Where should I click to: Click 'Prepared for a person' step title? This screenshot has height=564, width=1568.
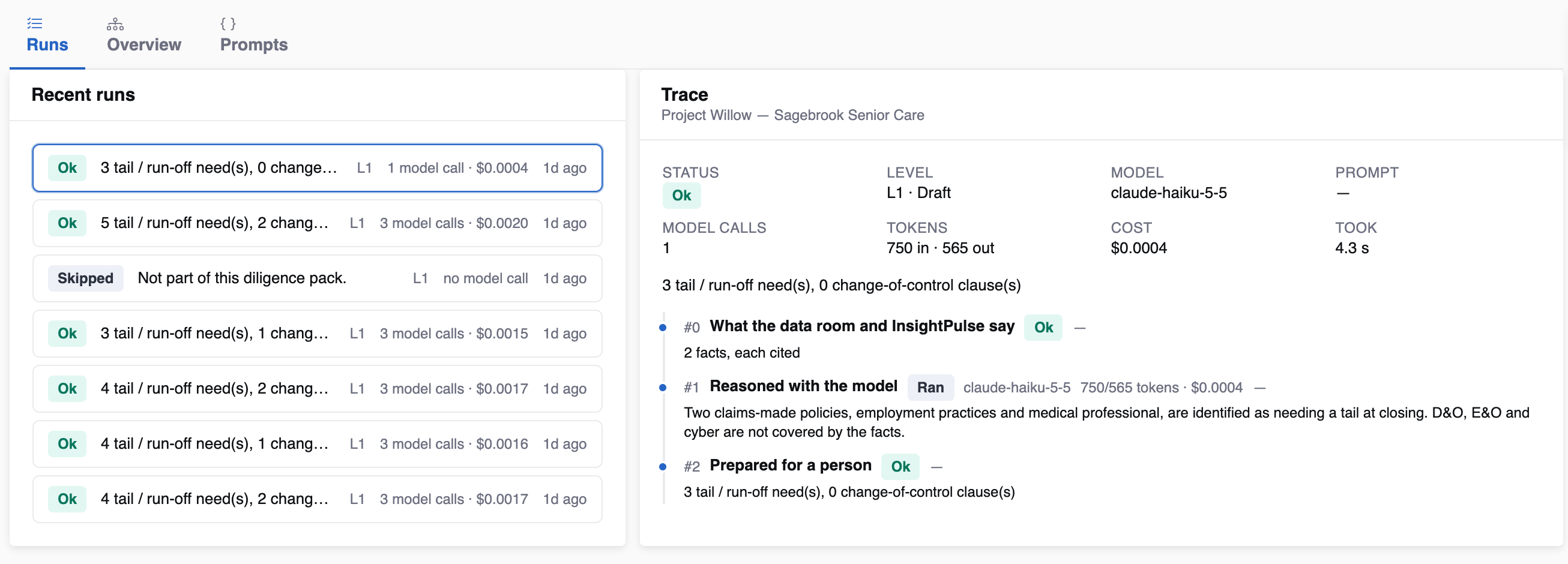(x=790, y=466)
